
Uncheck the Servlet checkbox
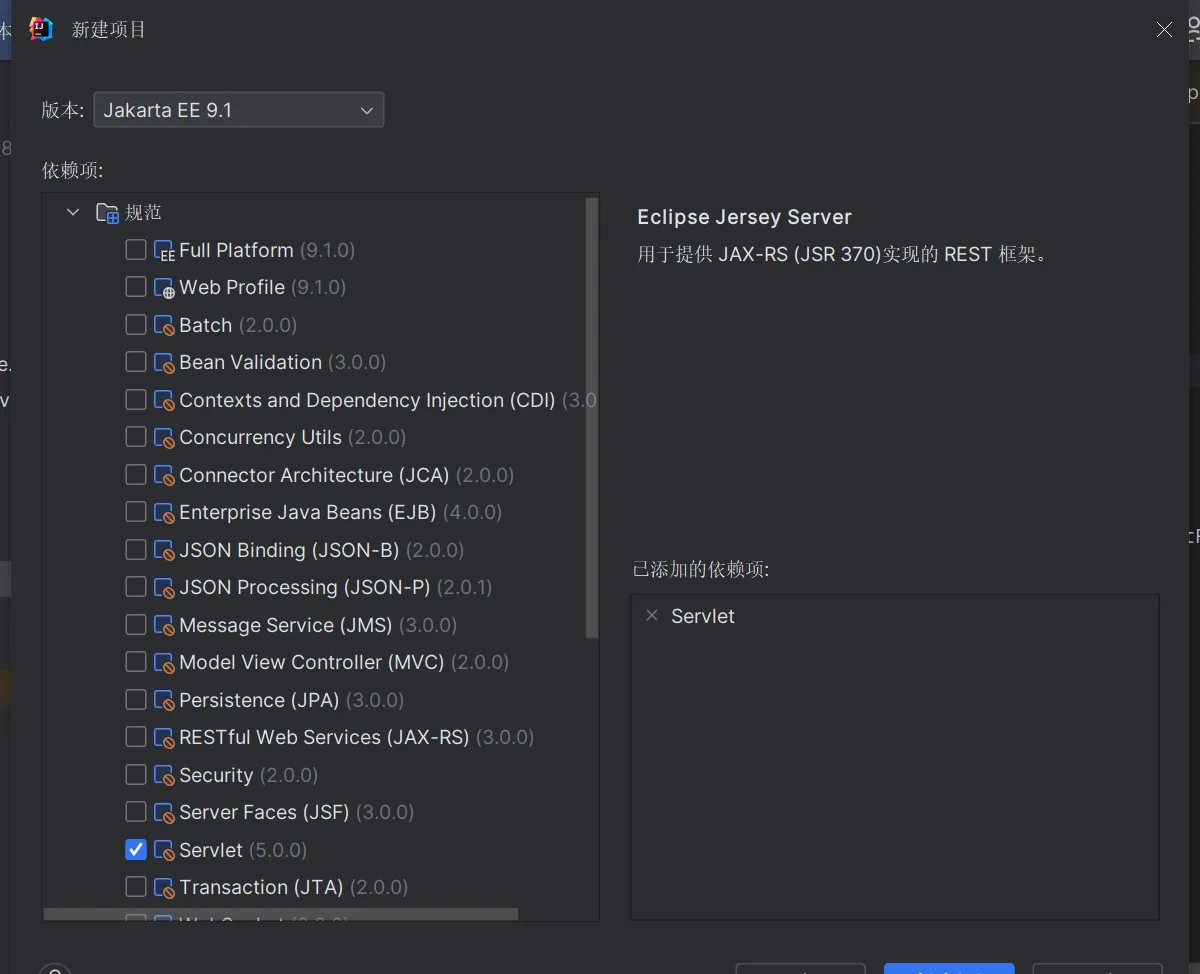point(136,849)
